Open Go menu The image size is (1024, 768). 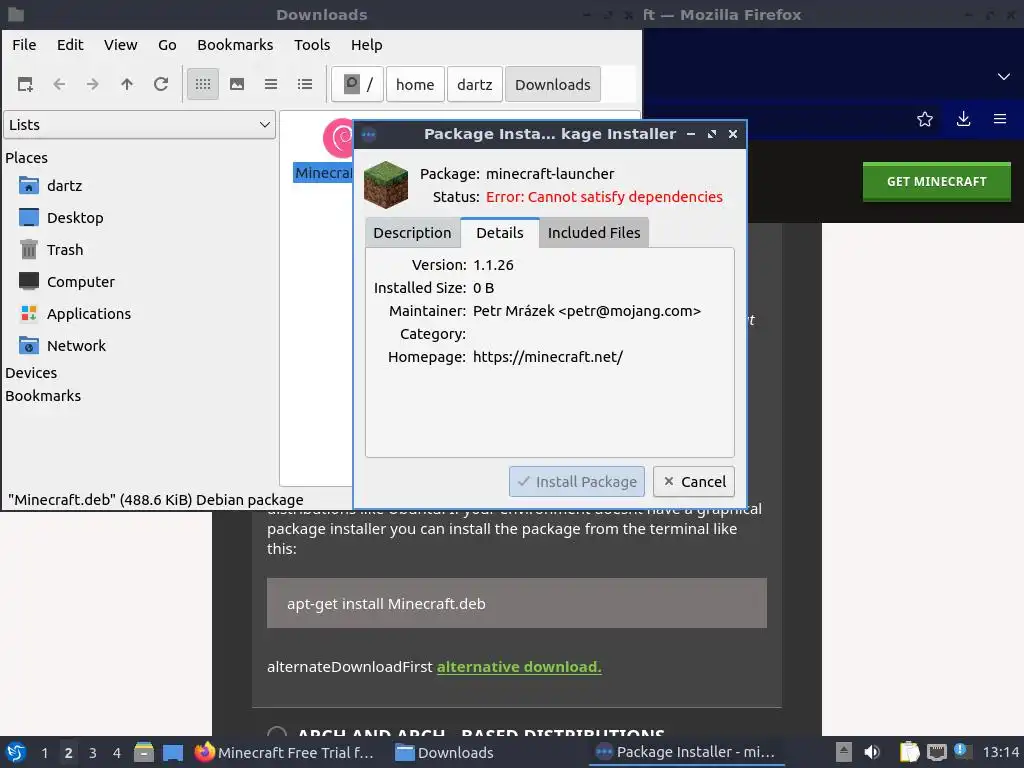tap(167, 44)
